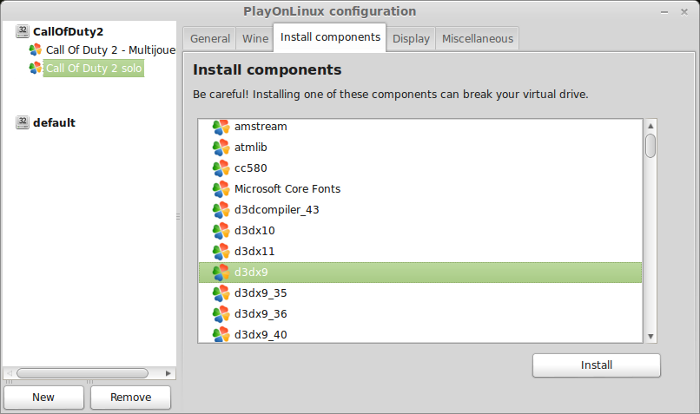This screenshot has height=414, width=700.
Task: Click the component list scroll down arrow
Action: tap(650, 336)
